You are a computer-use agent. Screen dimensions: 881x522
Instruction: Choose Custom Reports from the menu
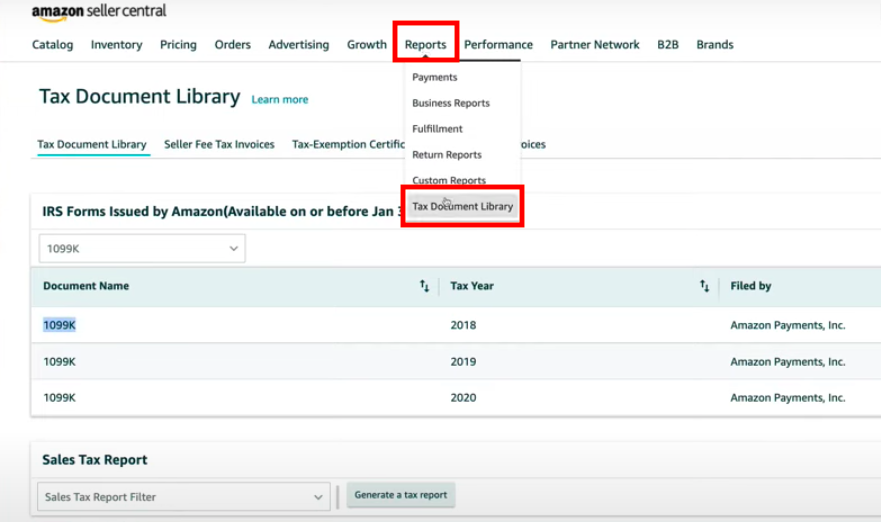[448, 181]
